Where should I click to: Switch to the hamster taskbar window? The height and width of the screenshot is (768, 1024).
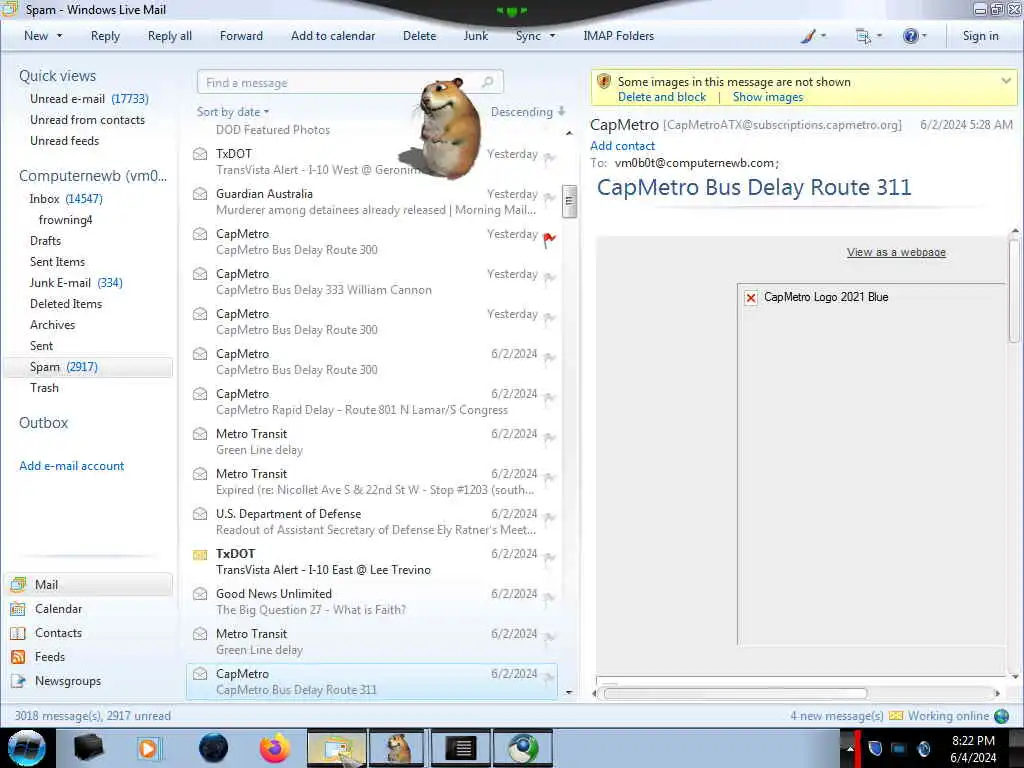[398, 748]
